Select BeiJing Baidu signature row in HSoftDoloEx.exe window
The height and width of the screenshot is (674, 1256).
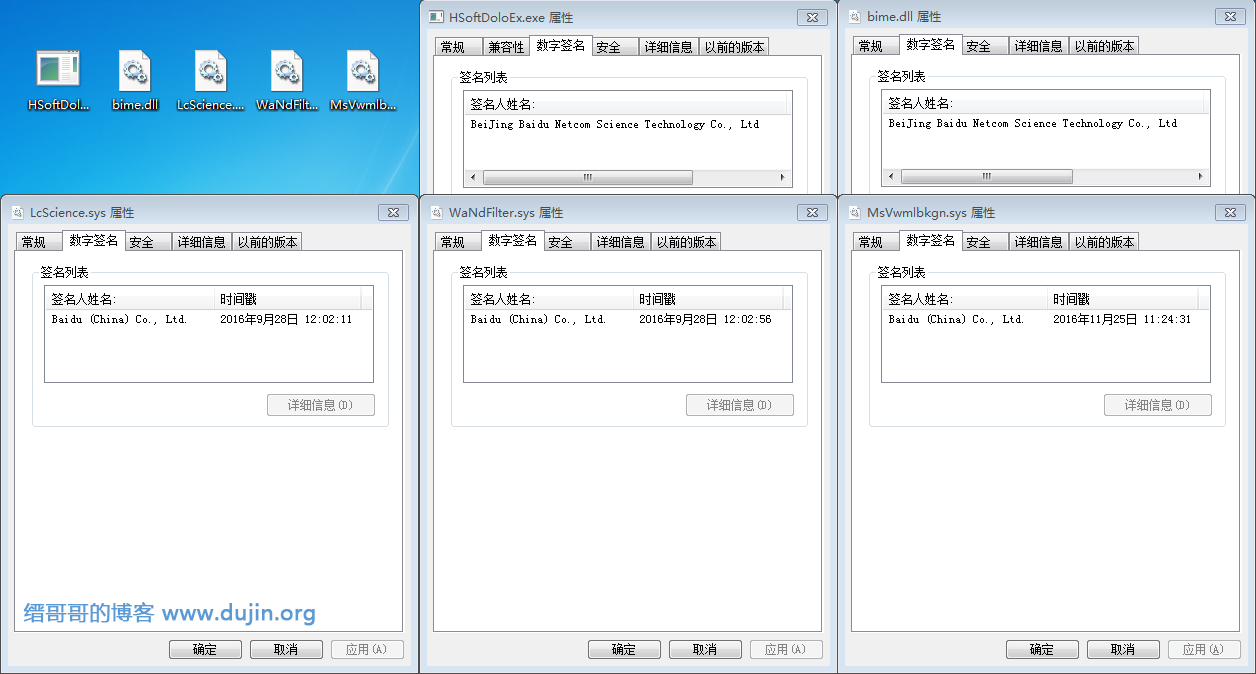tap(627, 125)
